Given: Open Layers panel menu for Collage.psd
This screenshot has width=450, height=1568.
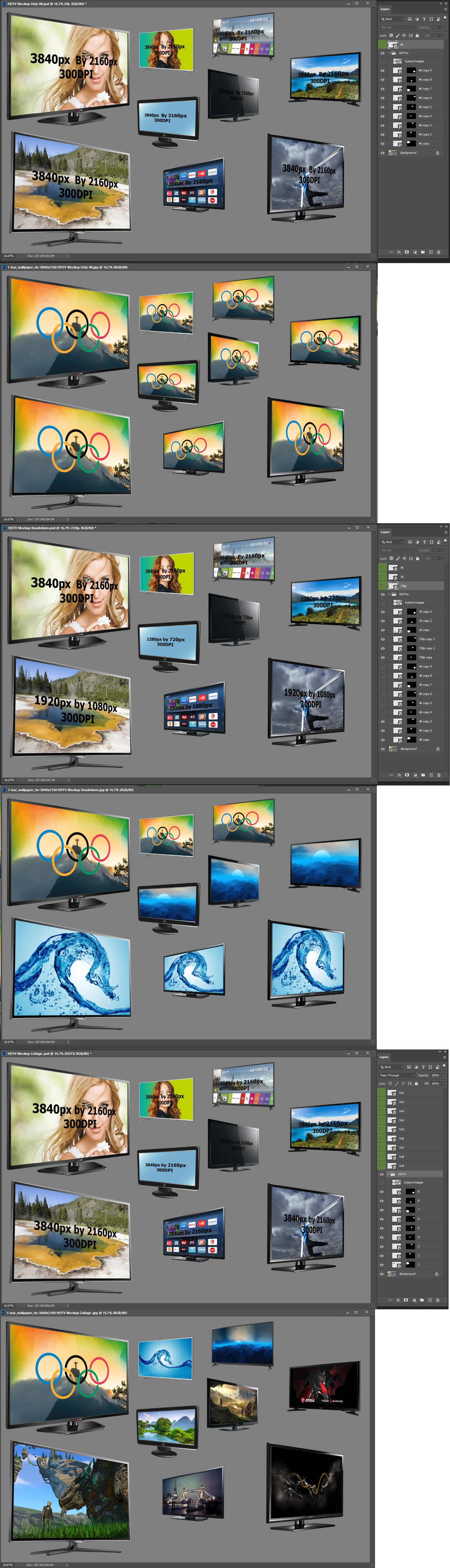Looking at the screenshot, I should (445, 1057).
